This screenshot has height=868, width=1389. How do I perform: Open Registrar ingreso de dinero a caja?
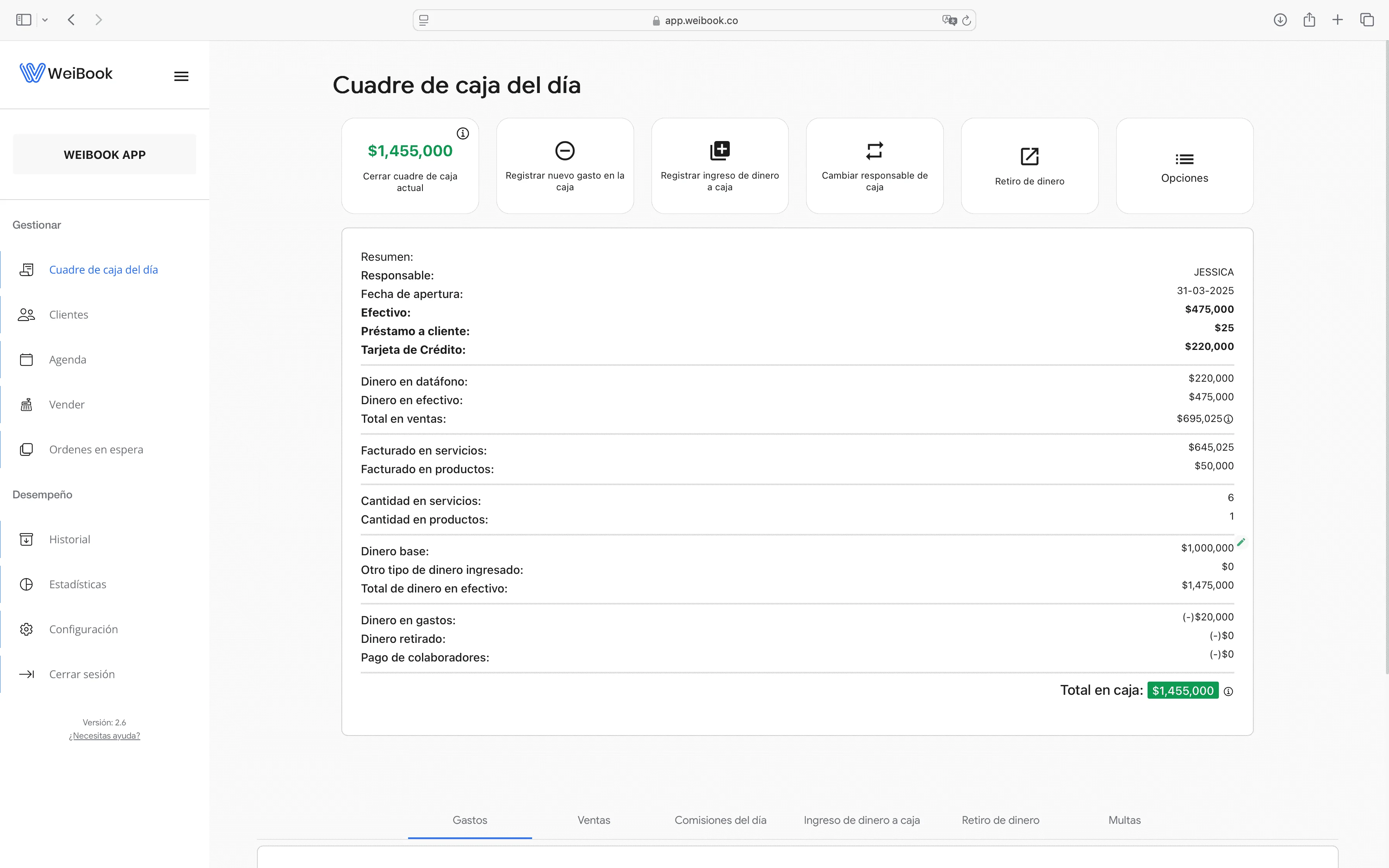tap(719, 165)
